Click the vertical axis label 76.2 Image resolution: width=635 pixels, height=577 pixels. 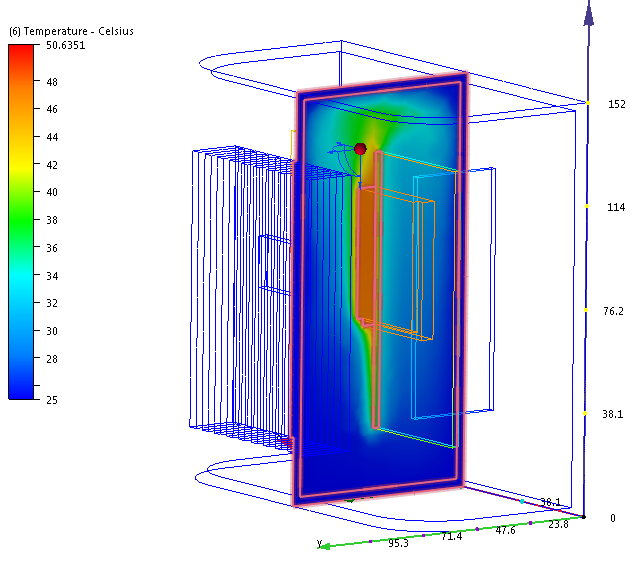tap(613, 311)
